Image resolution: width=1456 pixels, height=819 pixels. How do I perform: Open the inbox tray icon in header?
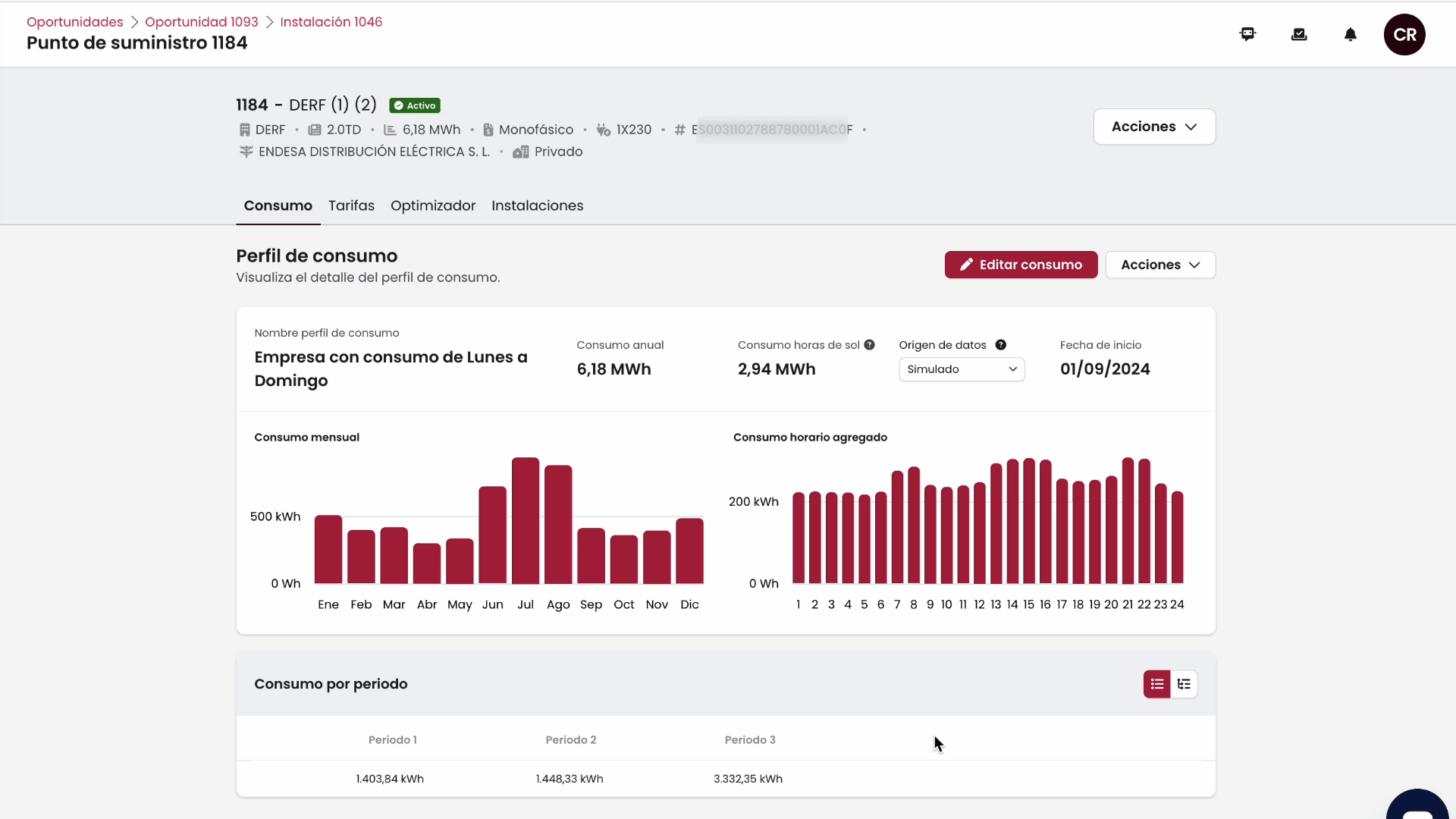(x=1299, y=34)
